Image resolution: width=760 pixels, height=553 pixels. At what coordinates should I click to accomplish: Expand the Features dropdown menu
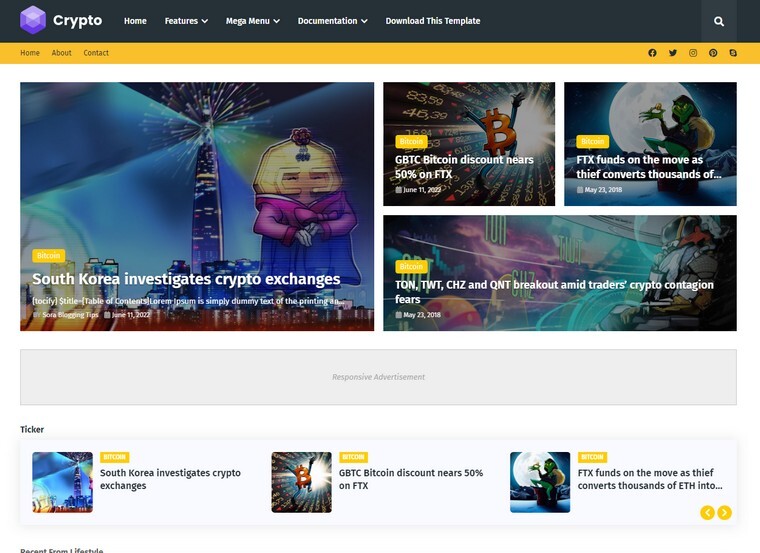pos(186,21)
